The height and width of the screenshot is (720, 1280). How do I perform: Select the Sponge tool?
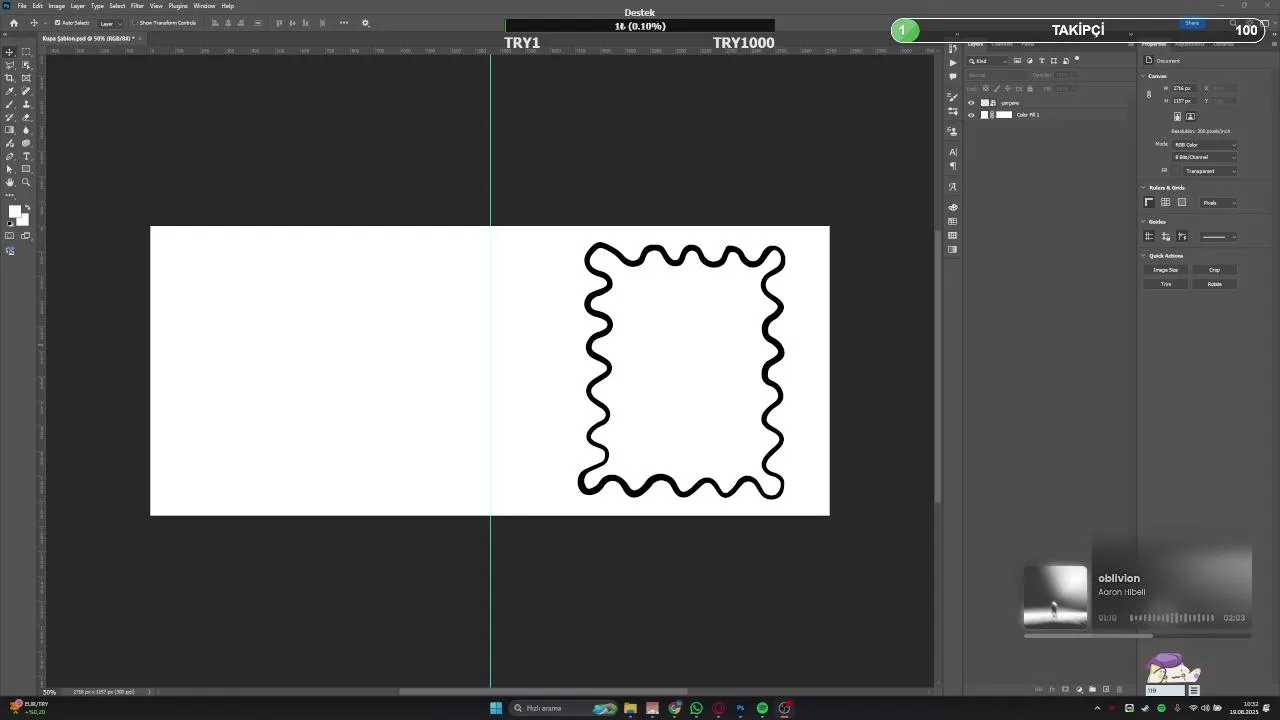(x=26, y=143)
